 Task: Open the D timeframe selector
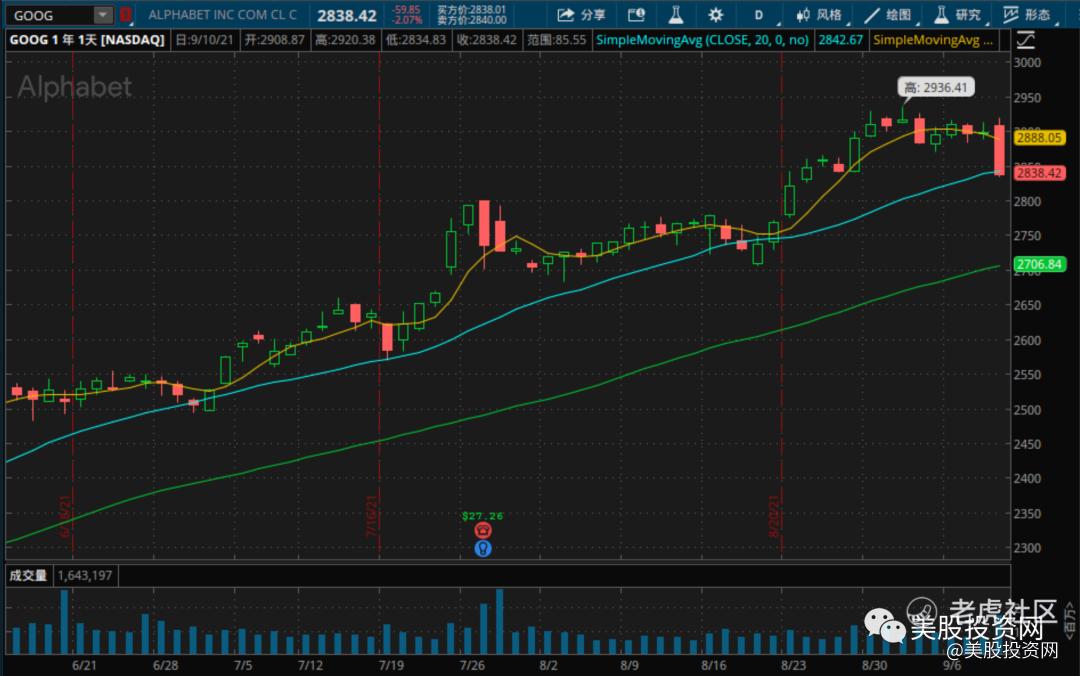[x=758, y=14]
